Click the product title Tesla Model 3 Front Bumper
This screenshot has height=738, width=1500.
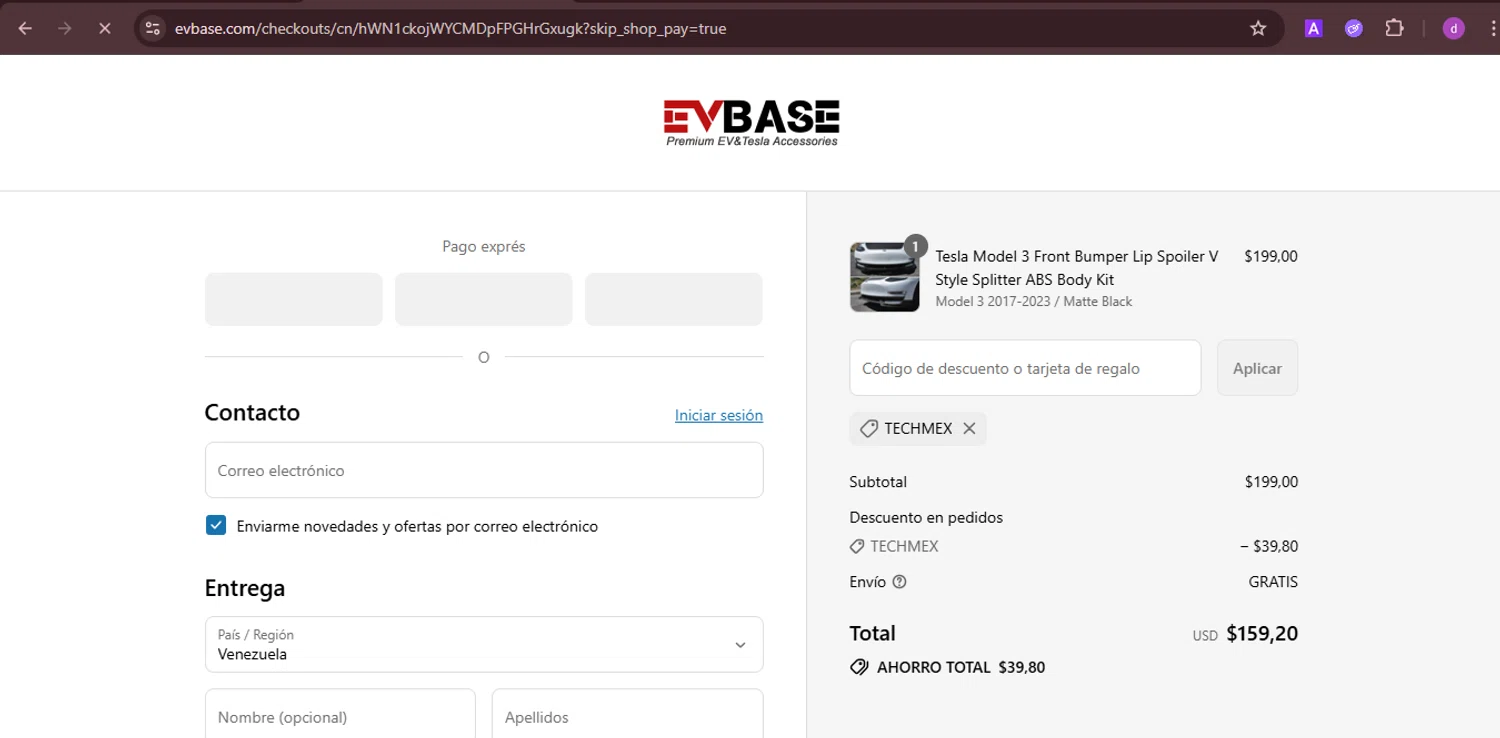pos(1077,267)
